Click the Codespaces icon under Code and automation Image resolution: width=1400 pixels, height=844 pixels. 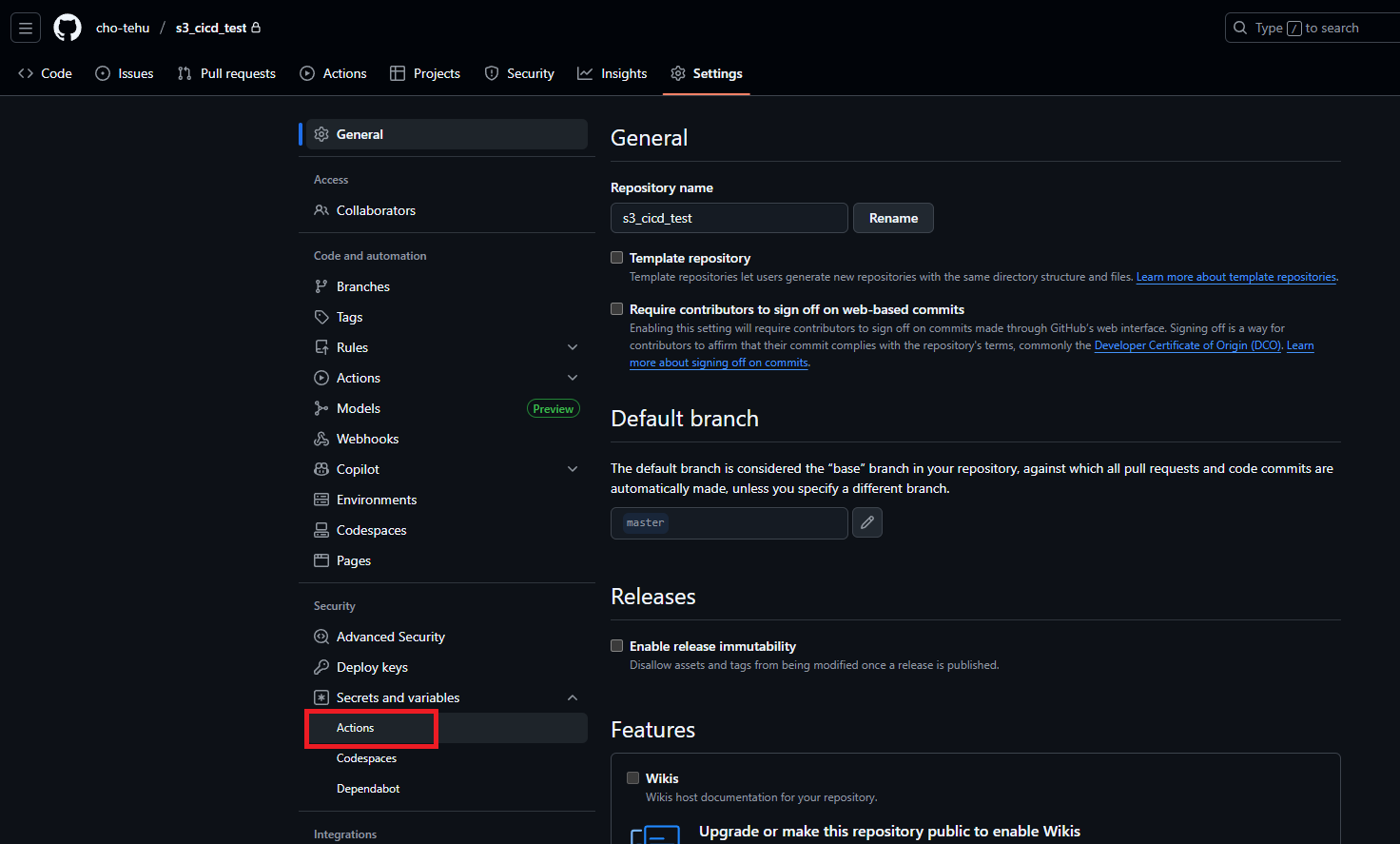pos(321,530)
